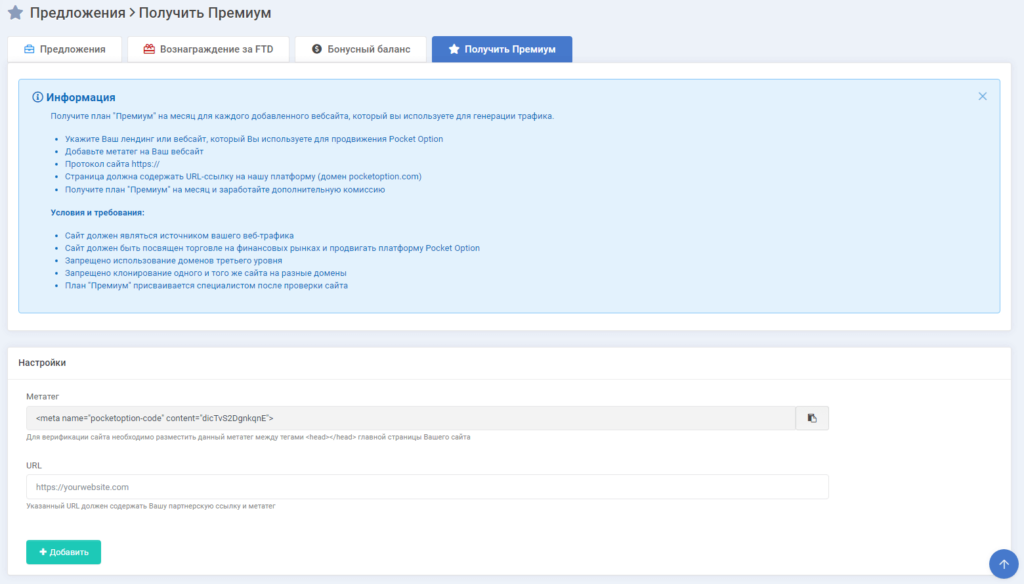The width and height of the screenshot is (1024, 584).
Task: Click the info circle icon beside Информация
Action: click(38, 98)
